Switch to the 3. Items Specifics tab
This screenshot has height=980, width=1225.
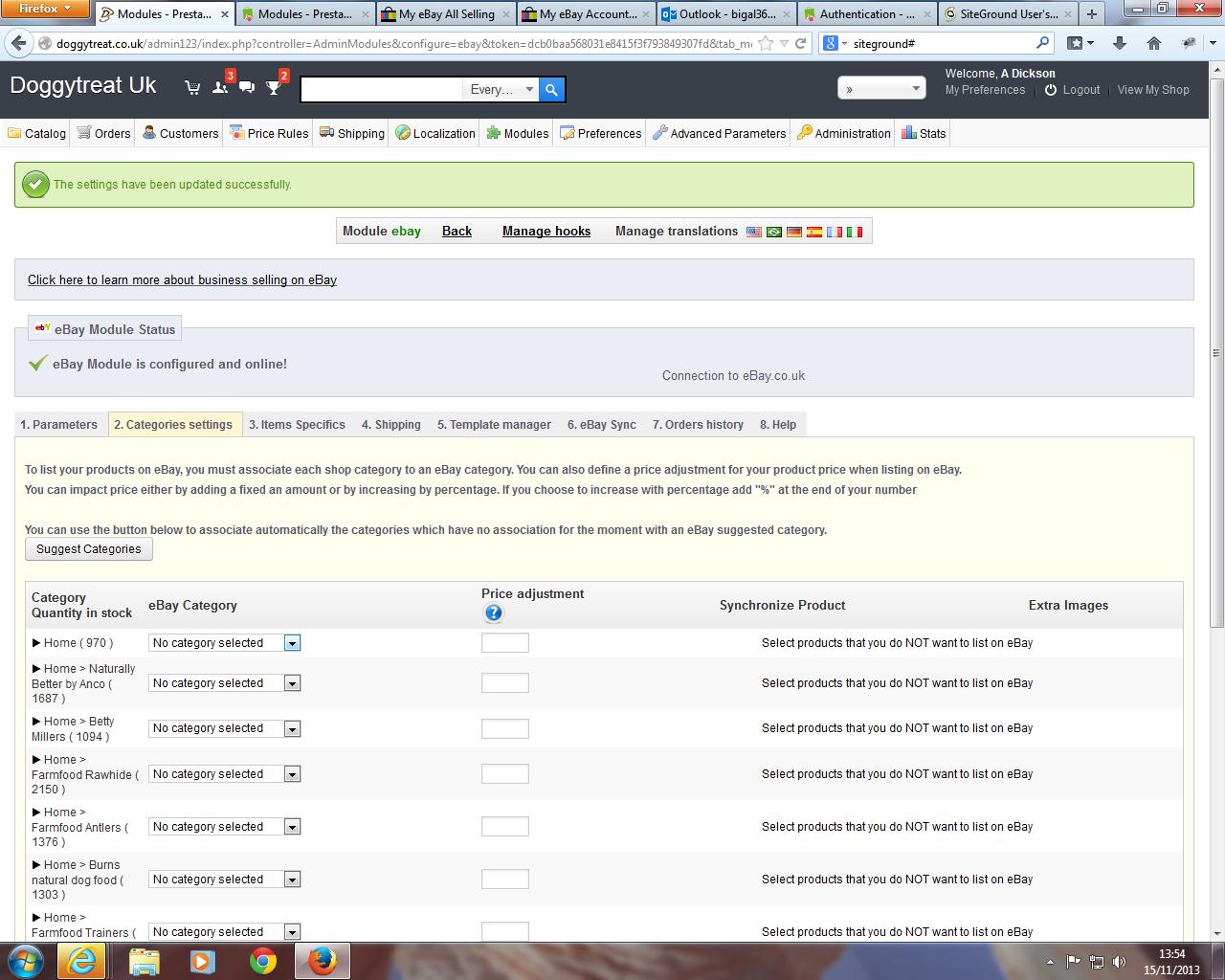298,425
